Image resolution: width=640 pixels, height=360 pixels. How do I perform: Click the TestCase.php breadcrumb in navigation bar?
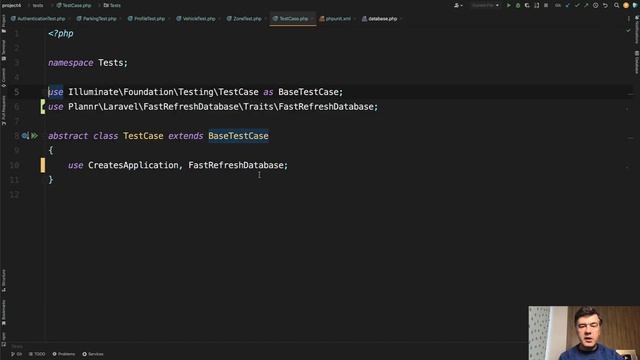point(74,5)
